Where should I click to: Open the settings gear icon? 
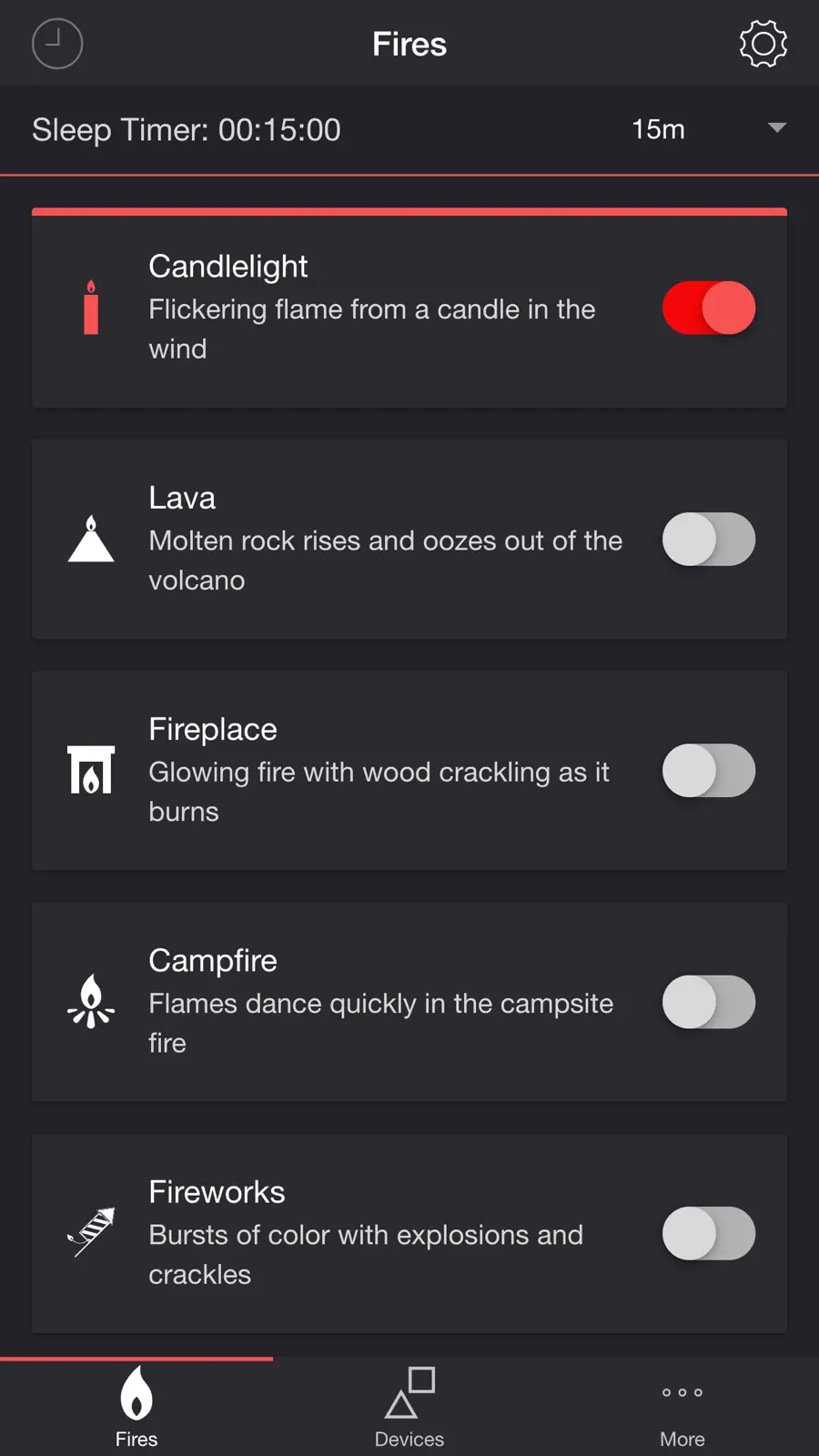(x=763, y=44)
